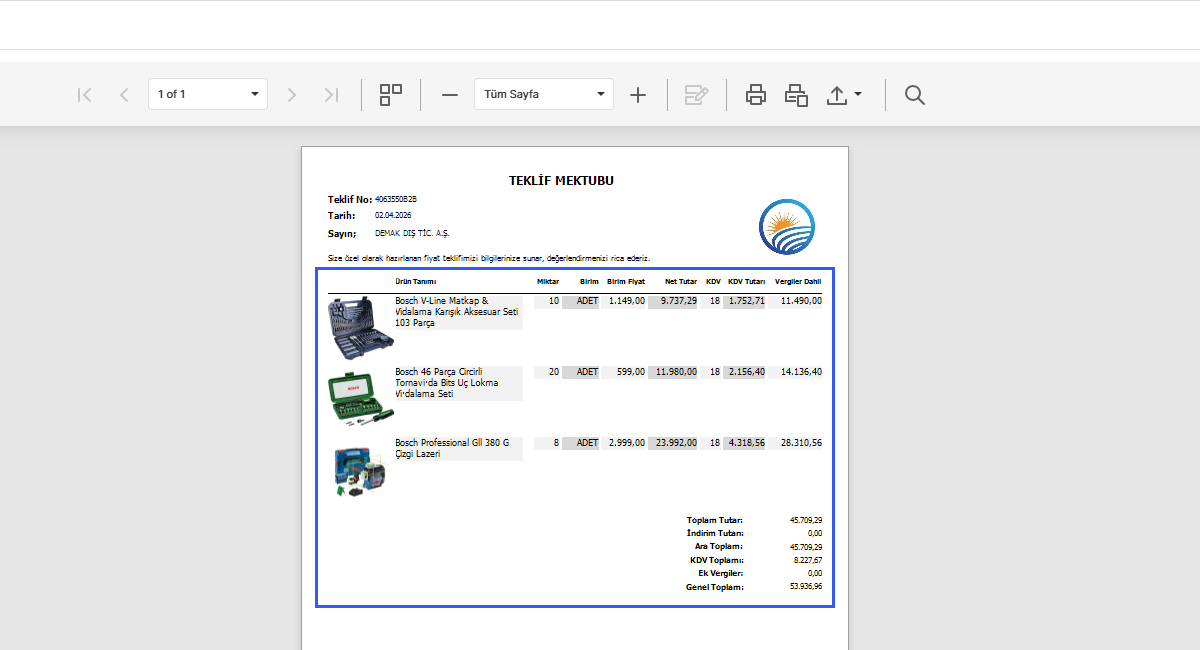The height and width of the screenshot is (650, 1200).
Task: Jump to the last page
Action: pos(331,95)
